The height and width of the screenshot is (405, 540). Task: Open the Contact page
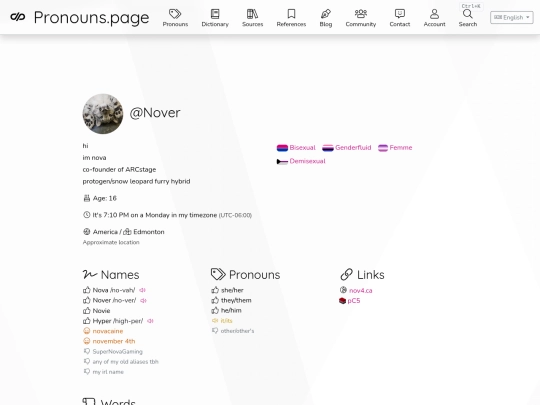click(x=400, y=18)
